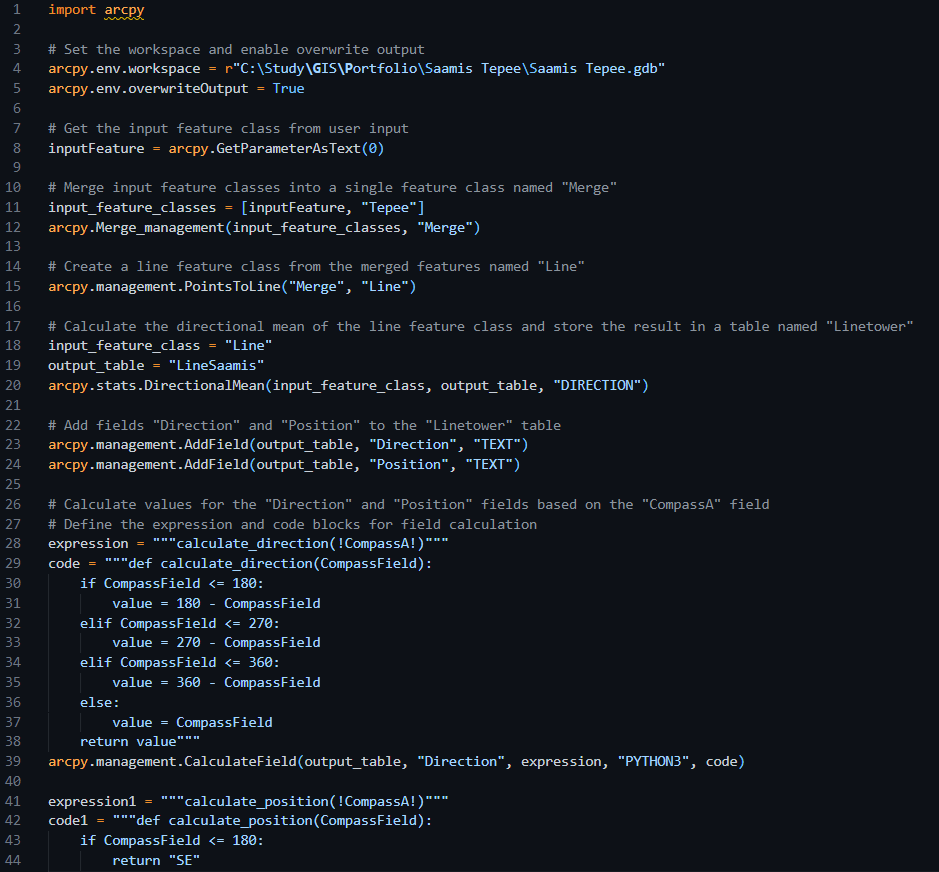This screenshot has width=939, height=872.
Task: Click the comment on line 27
Action: [x=292, y=524]
